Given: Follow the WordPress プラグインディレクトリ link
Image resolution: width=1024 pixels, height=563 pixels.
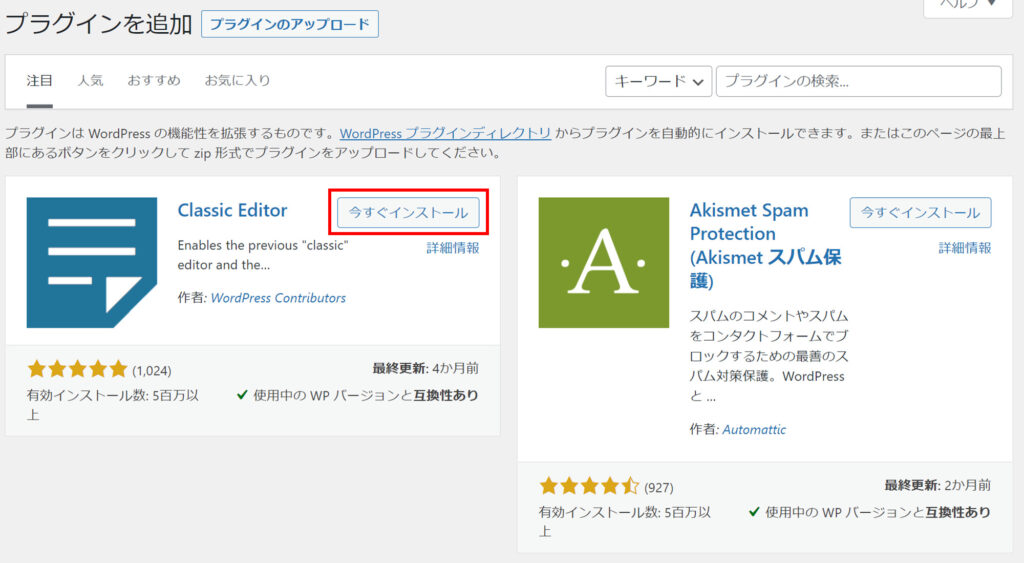Looking at the screenshot, I should (445, 133).
